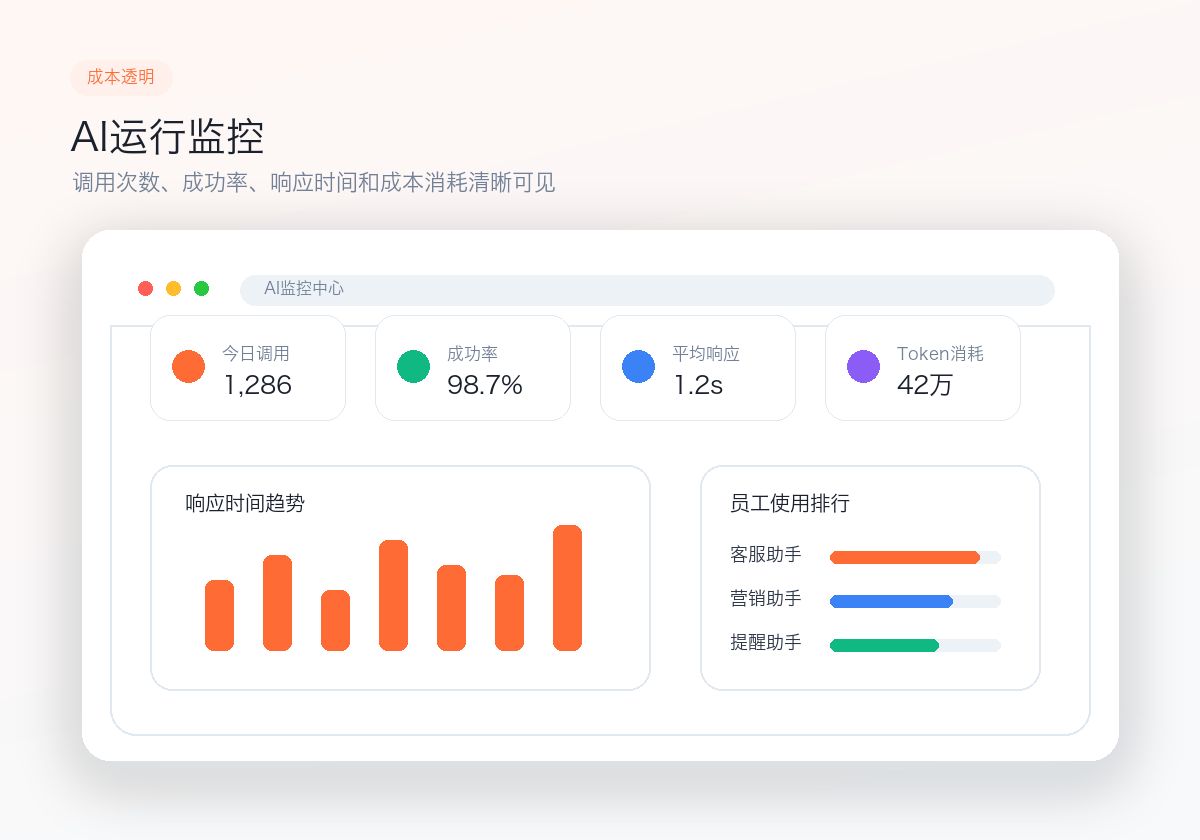The height and width of the screenshot is (840, 1200).
Task: Click the 平均响应 label
Action: point(706,354)
